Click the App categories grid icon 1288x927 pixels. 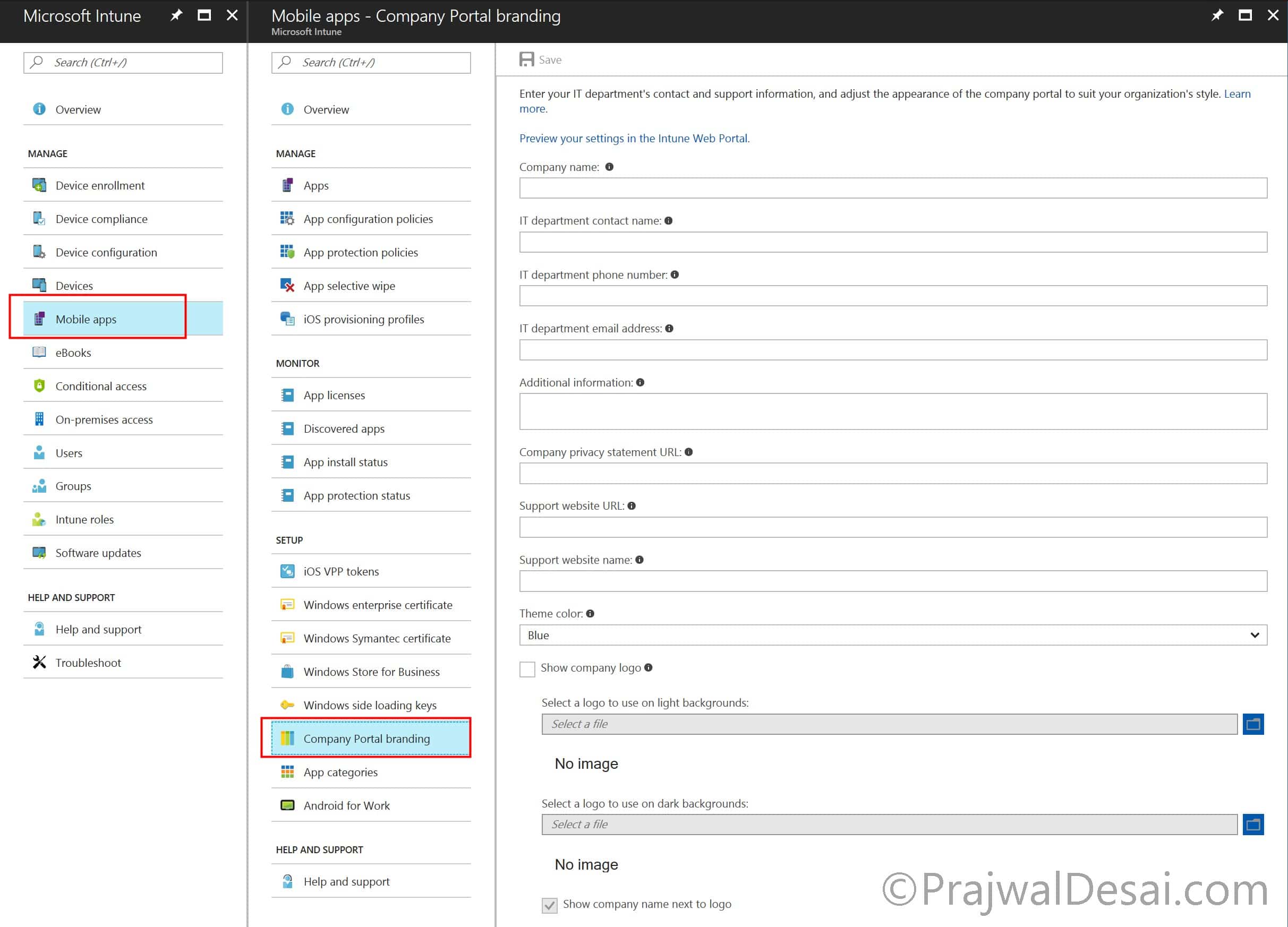pyautogui.click(x=287, y=772)
